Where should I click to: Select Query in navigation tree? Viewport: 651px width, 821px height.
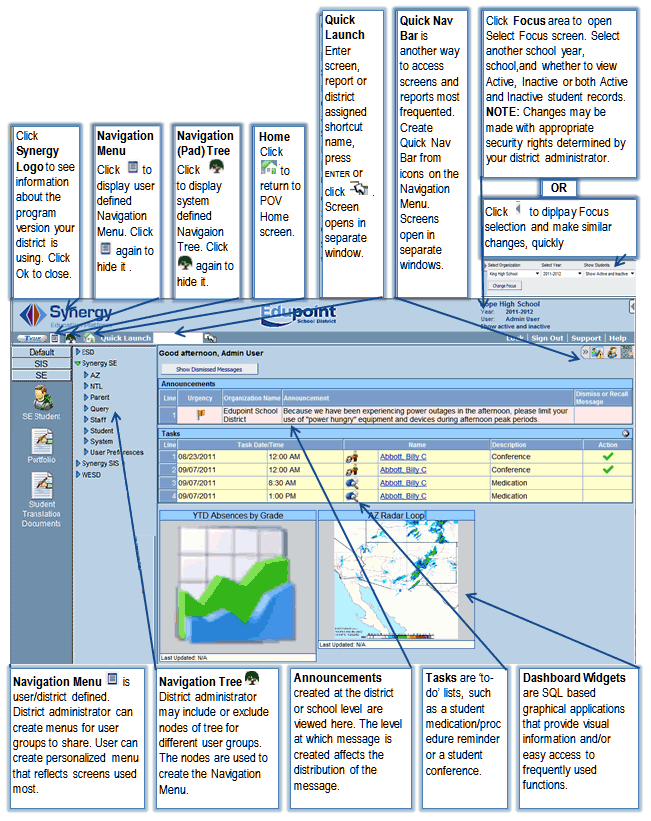(x=100, y=409)
